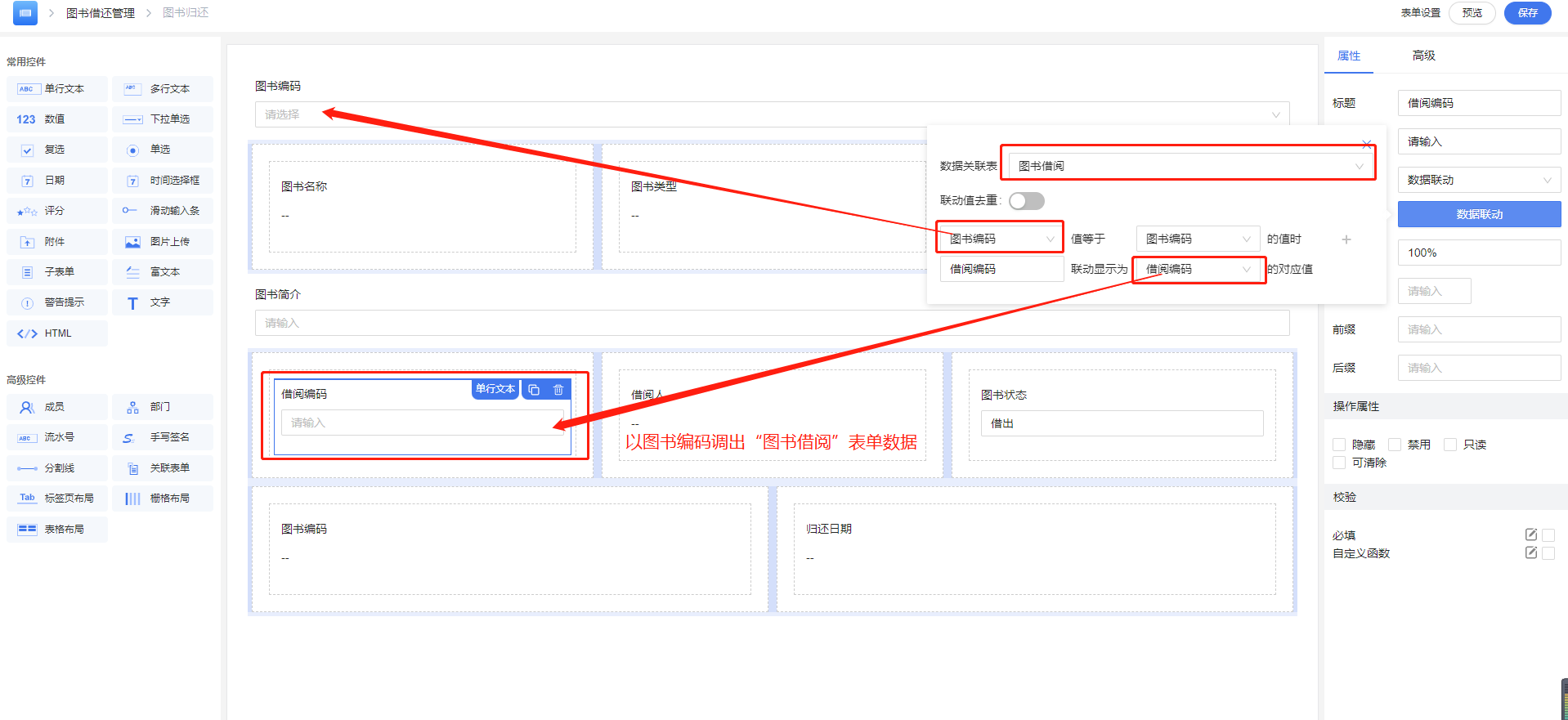Open the 数据关联表 图书借阅 dropdown
Screen dimensions: 1568x720
(1190, 166)
